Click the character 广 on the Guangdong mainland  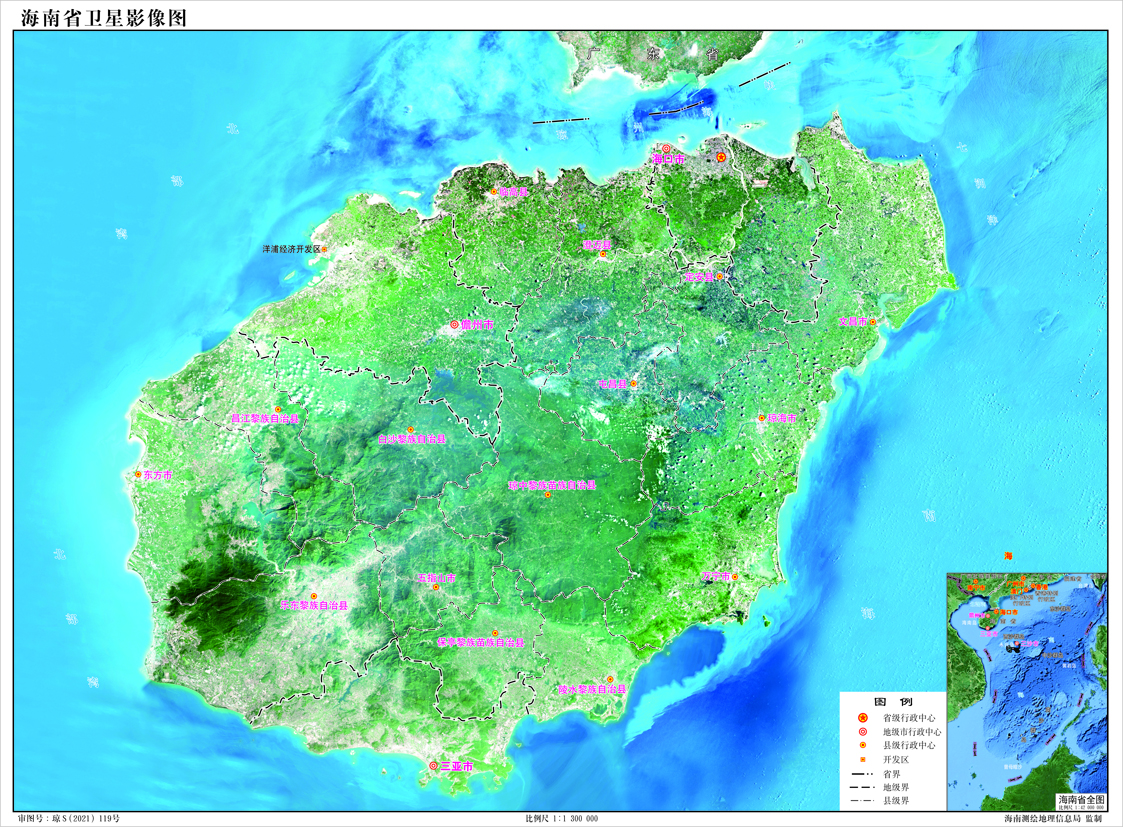[592, 52]
